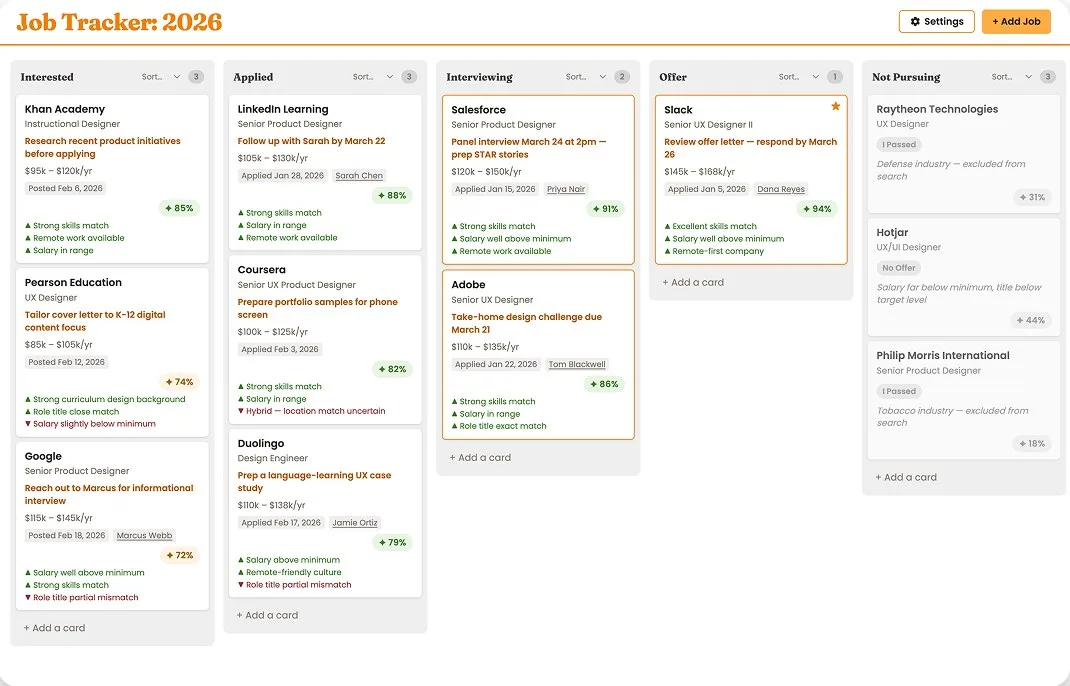This screenshot has height=686, width=1070.
Task: Open the Duolingo card title
Action: click(261, 444)
